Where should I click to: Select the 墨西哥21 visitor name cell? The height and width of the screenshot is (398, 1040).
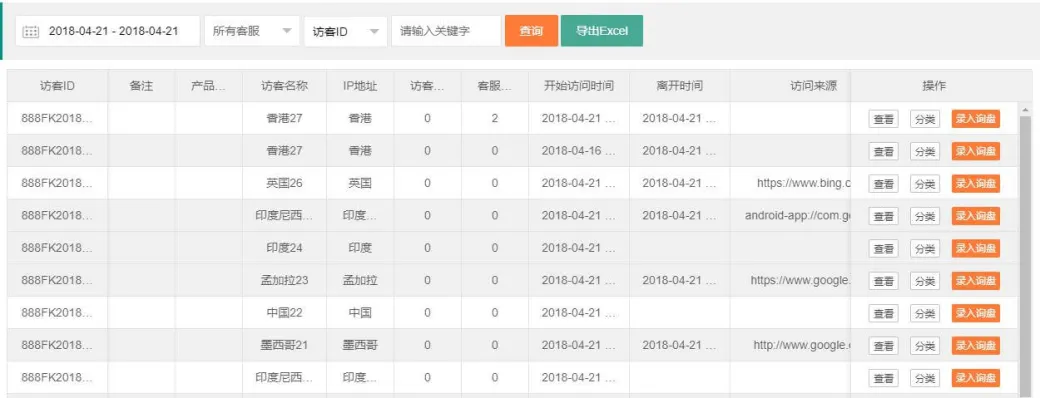point(285,346)
